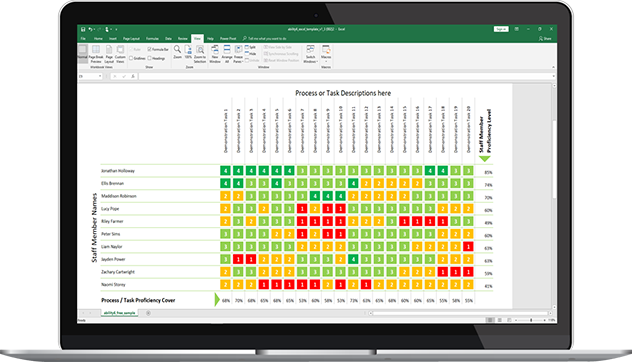Click the vertical scrollbar of the worksheet
The width and height of the screenshot is (632, 362).
coord(554,160)
